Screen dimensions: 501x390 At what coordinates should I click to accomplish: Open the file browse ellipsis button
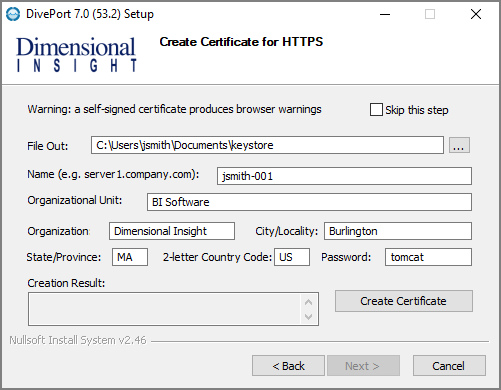click(x=459, y=145)
